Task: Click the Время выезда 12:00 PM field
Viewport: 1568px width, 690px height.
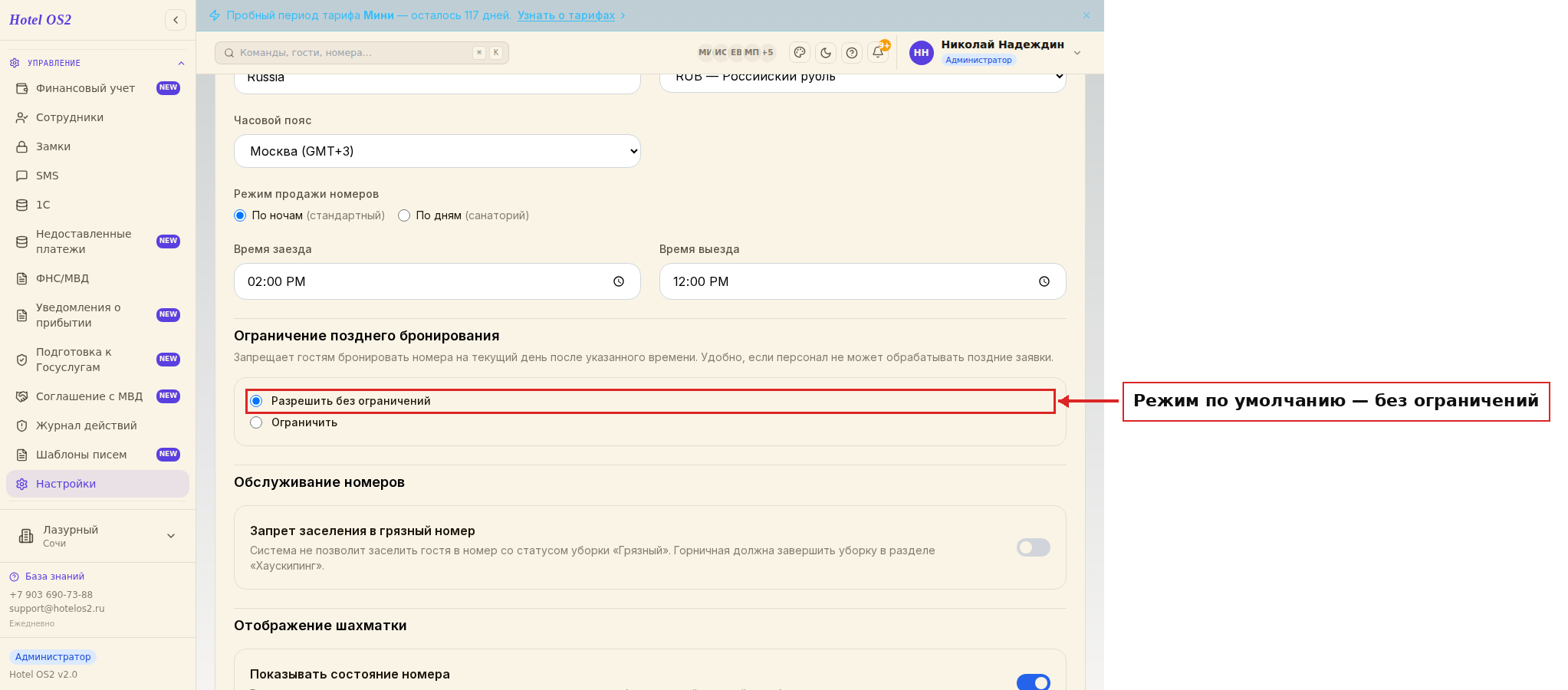Action: click(x=863, y=281)
